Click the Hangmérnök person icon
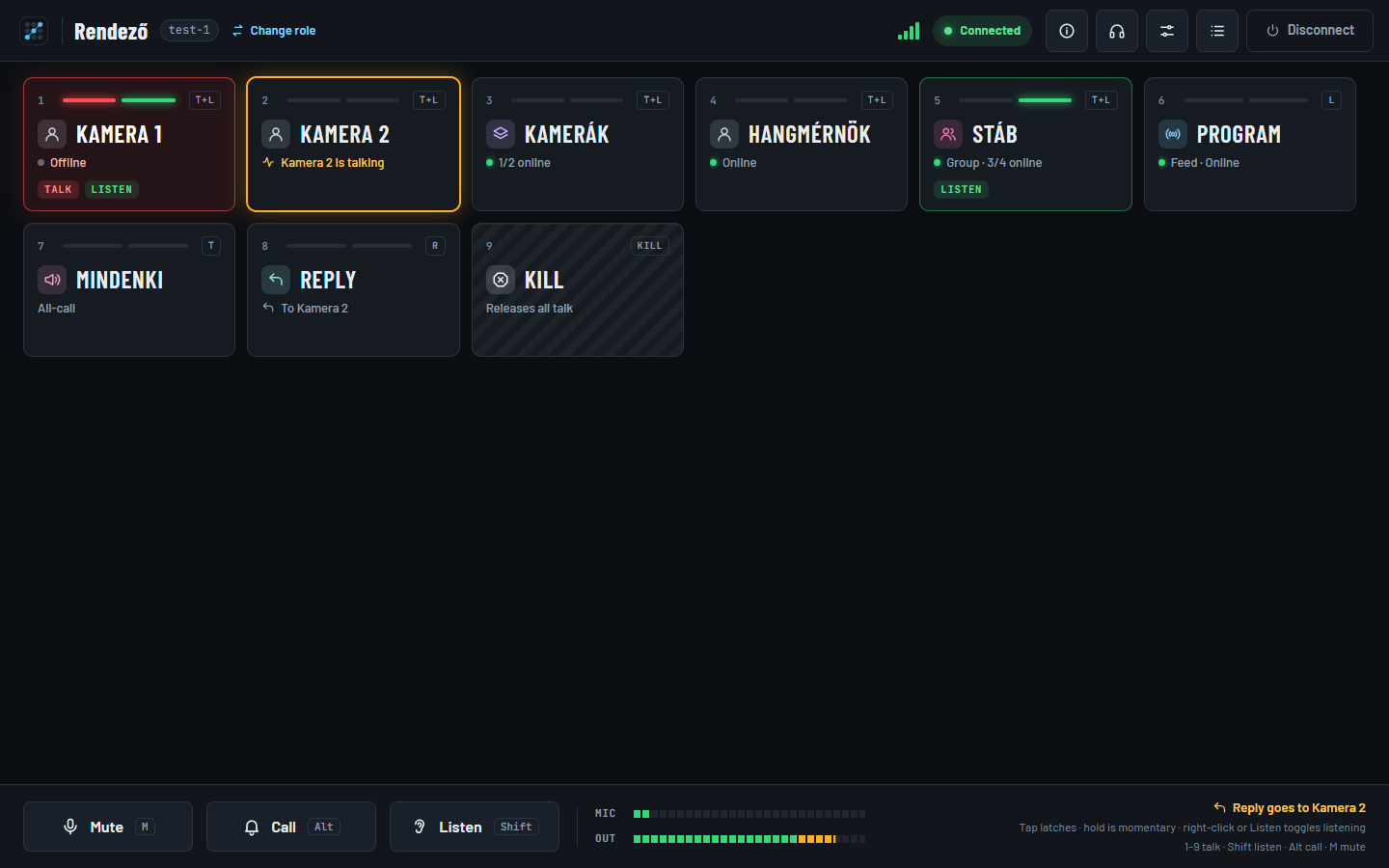 [x=724, y=134]
